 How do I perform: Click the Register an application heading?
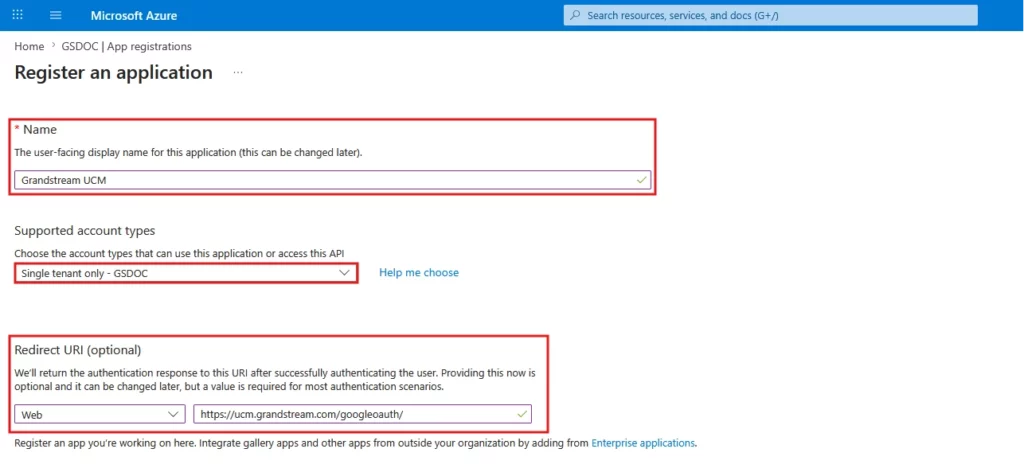click(x=114, y=72)
